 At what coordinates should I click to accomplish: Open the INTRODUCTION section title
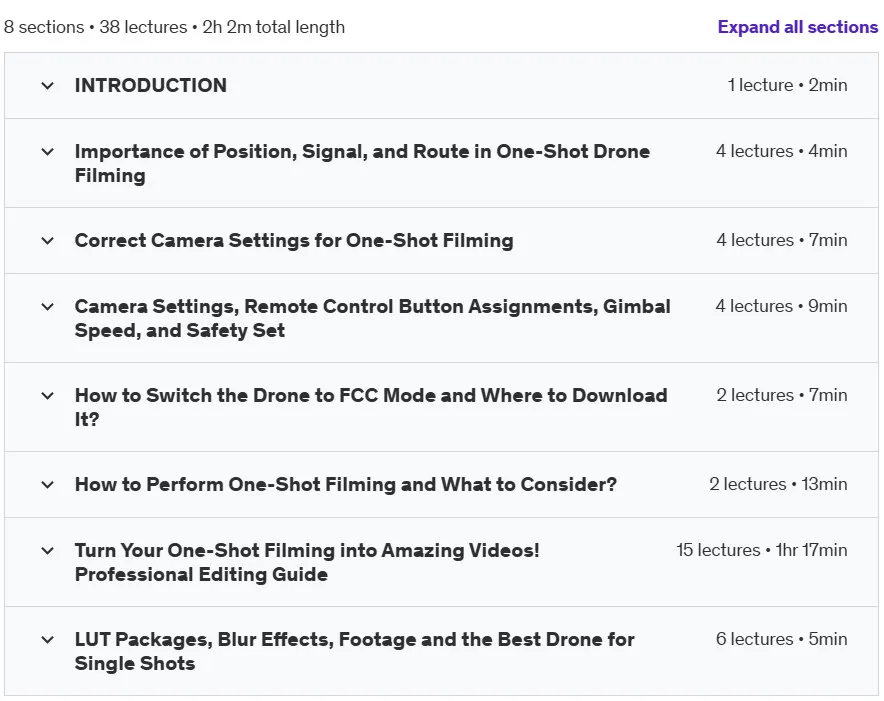click(x=151, y=85)
